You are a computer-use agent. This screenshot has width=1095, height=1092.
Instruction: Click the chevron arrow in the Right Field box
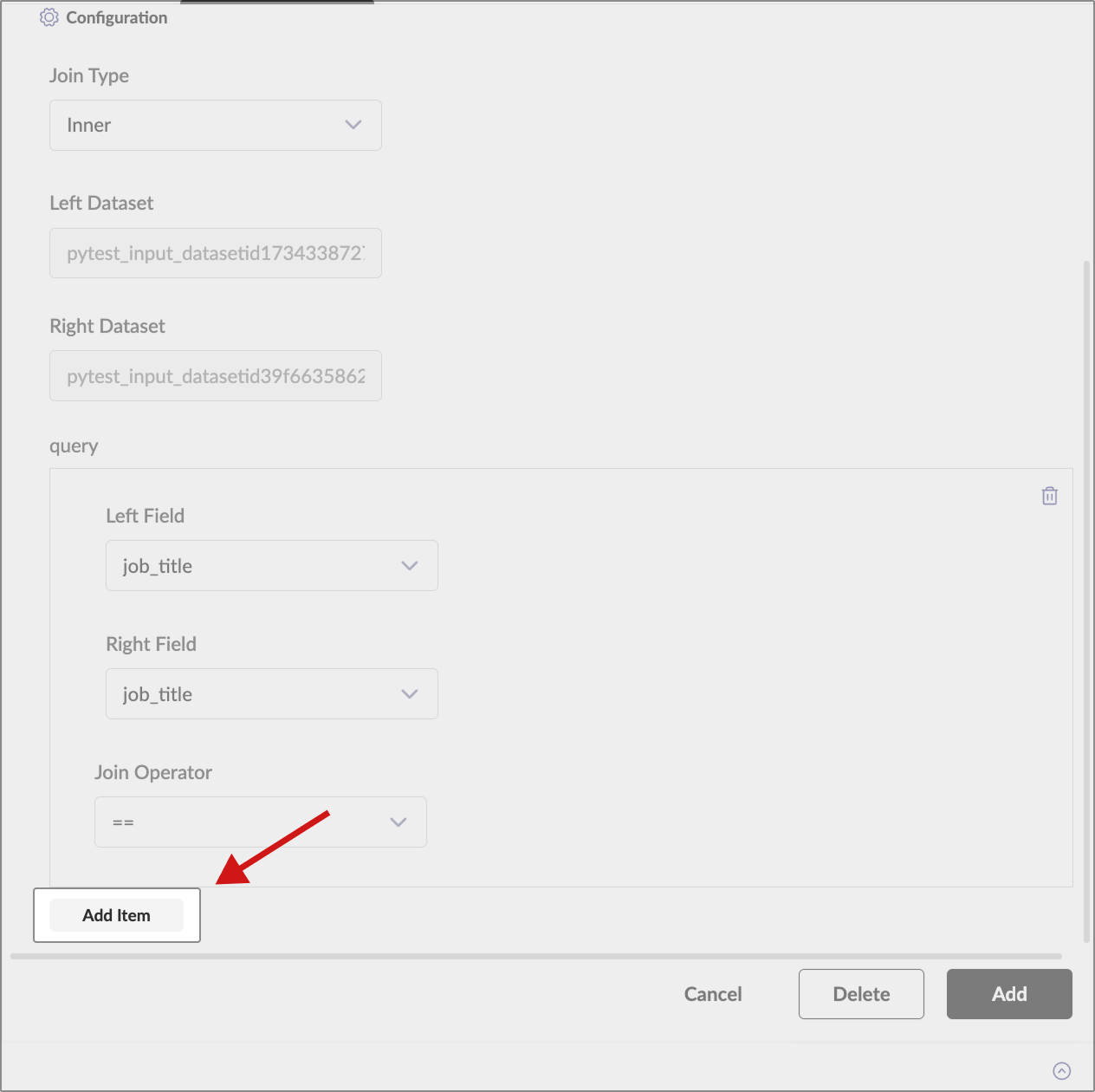pos(410,694)
